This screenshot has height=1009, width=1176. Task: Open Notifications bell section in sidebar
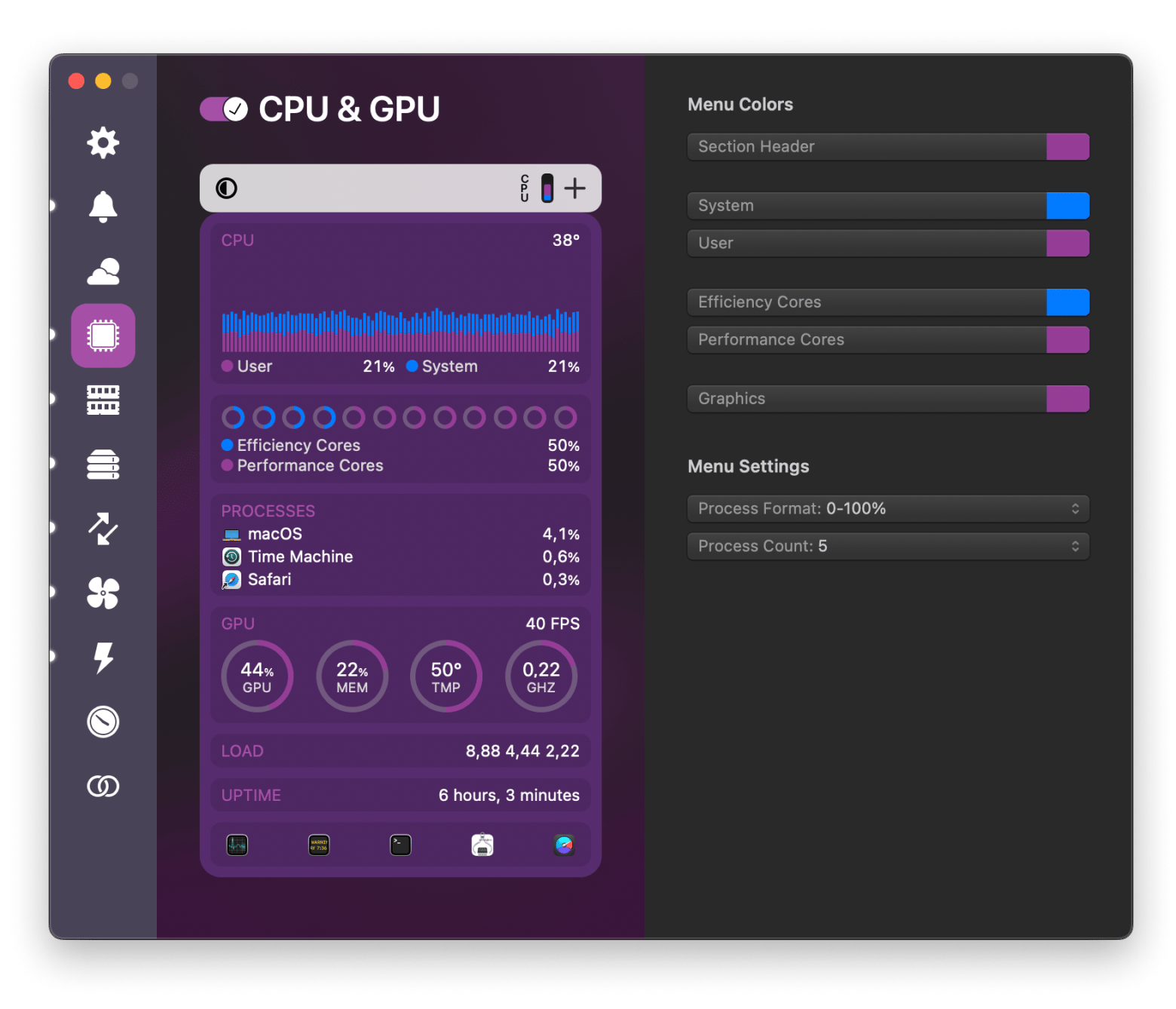(103, 207)
